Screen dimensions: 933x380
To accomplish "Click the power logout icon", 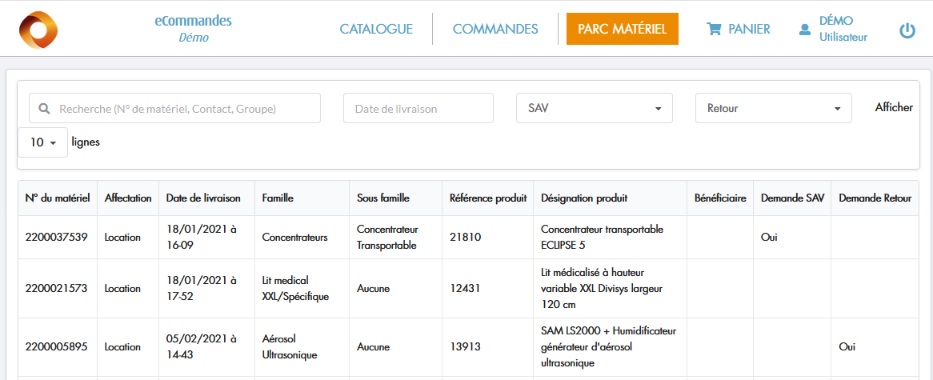I will [x=907, y=30].
